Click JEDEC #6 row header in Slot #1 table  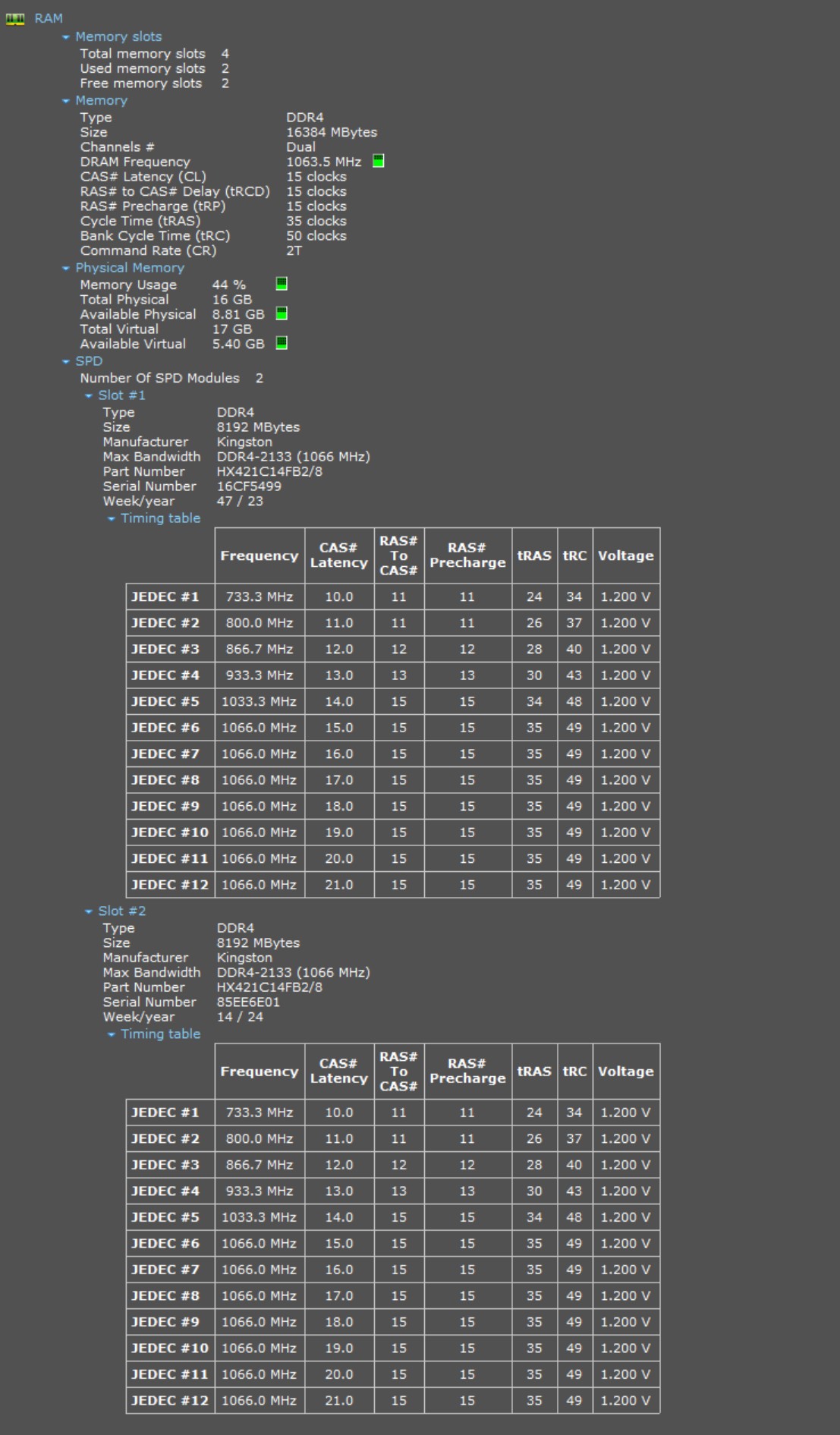coord(165,728)
